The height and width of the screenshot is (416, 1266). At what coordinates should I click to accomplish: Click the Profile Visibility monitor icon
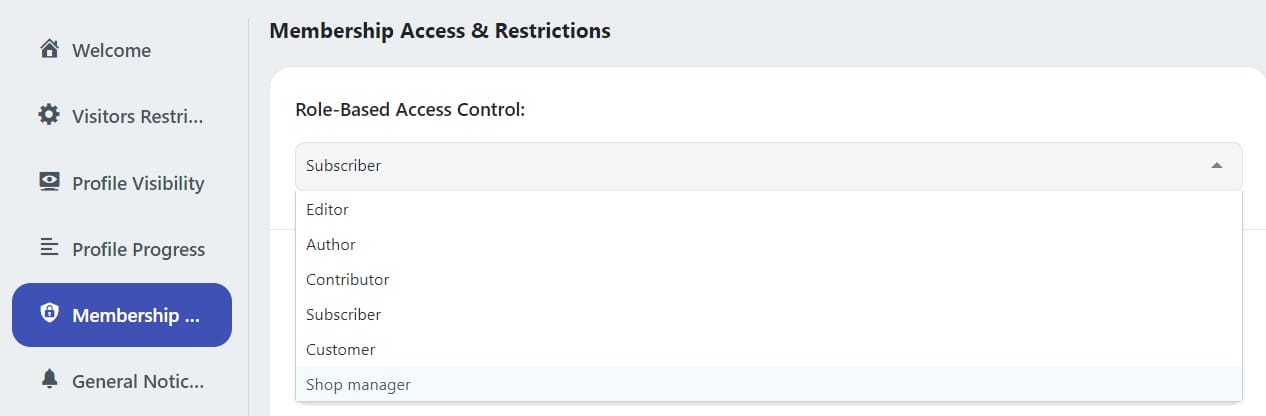click(49, 182)
